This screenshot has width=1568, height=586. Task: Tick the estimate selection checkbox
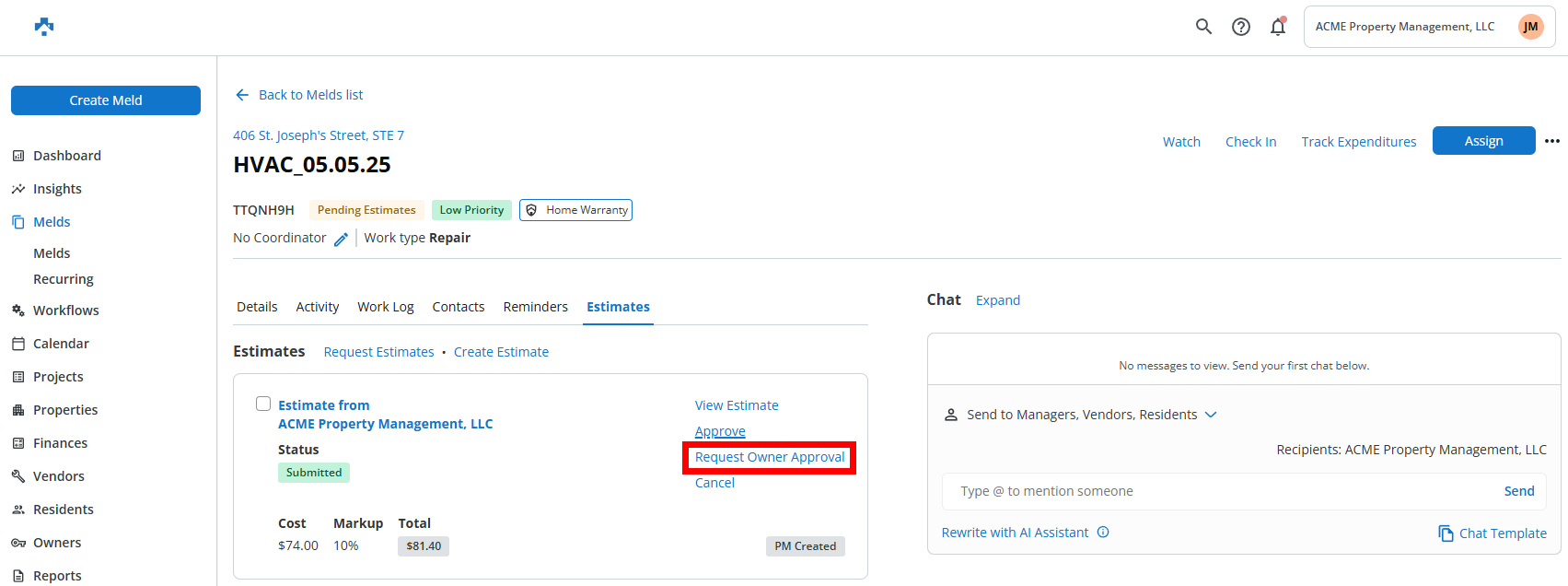point(263,404)
